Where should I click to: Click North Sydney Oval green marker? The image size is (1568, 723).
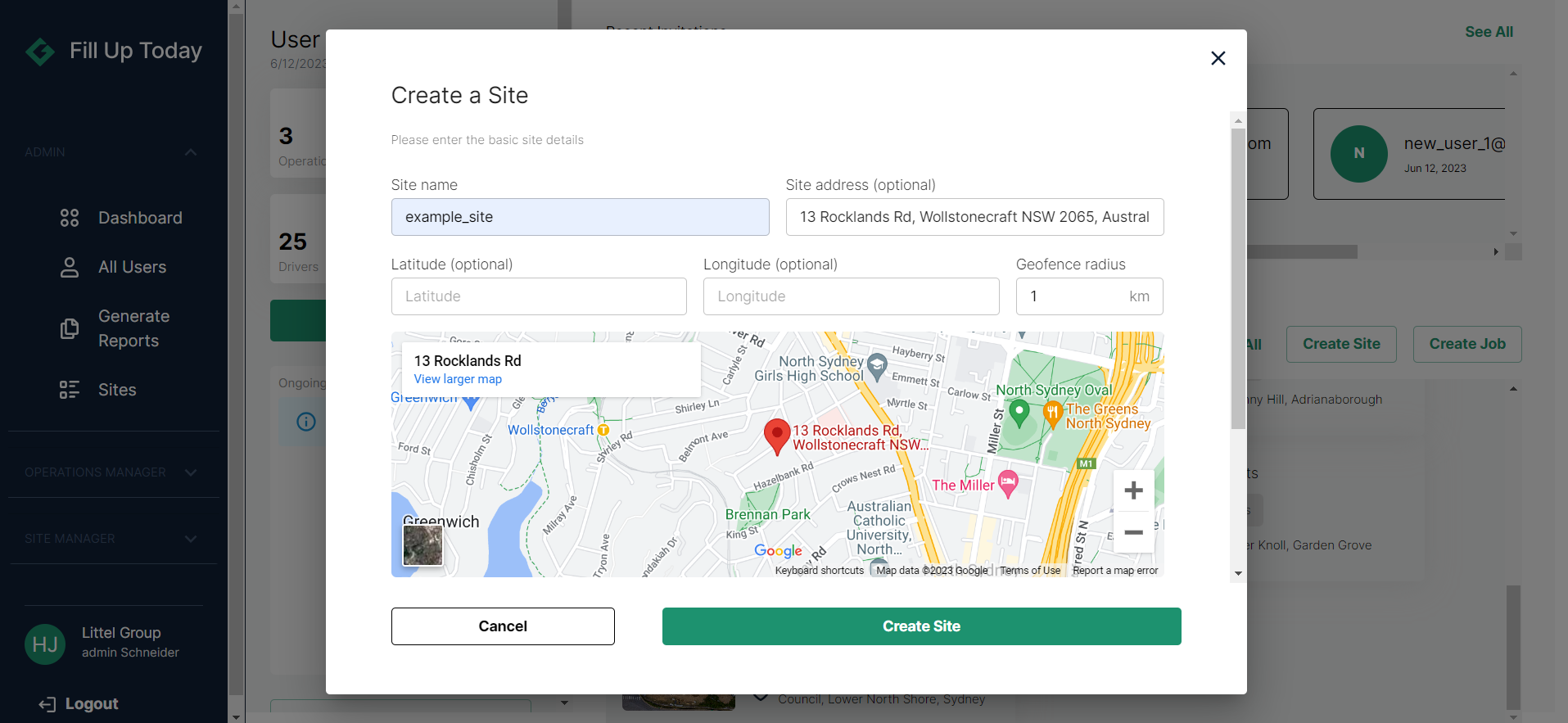1019,413
